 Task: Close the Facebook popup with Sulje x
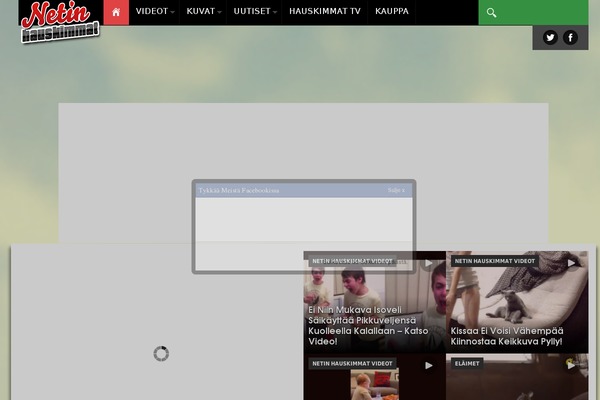coord(396,190)
